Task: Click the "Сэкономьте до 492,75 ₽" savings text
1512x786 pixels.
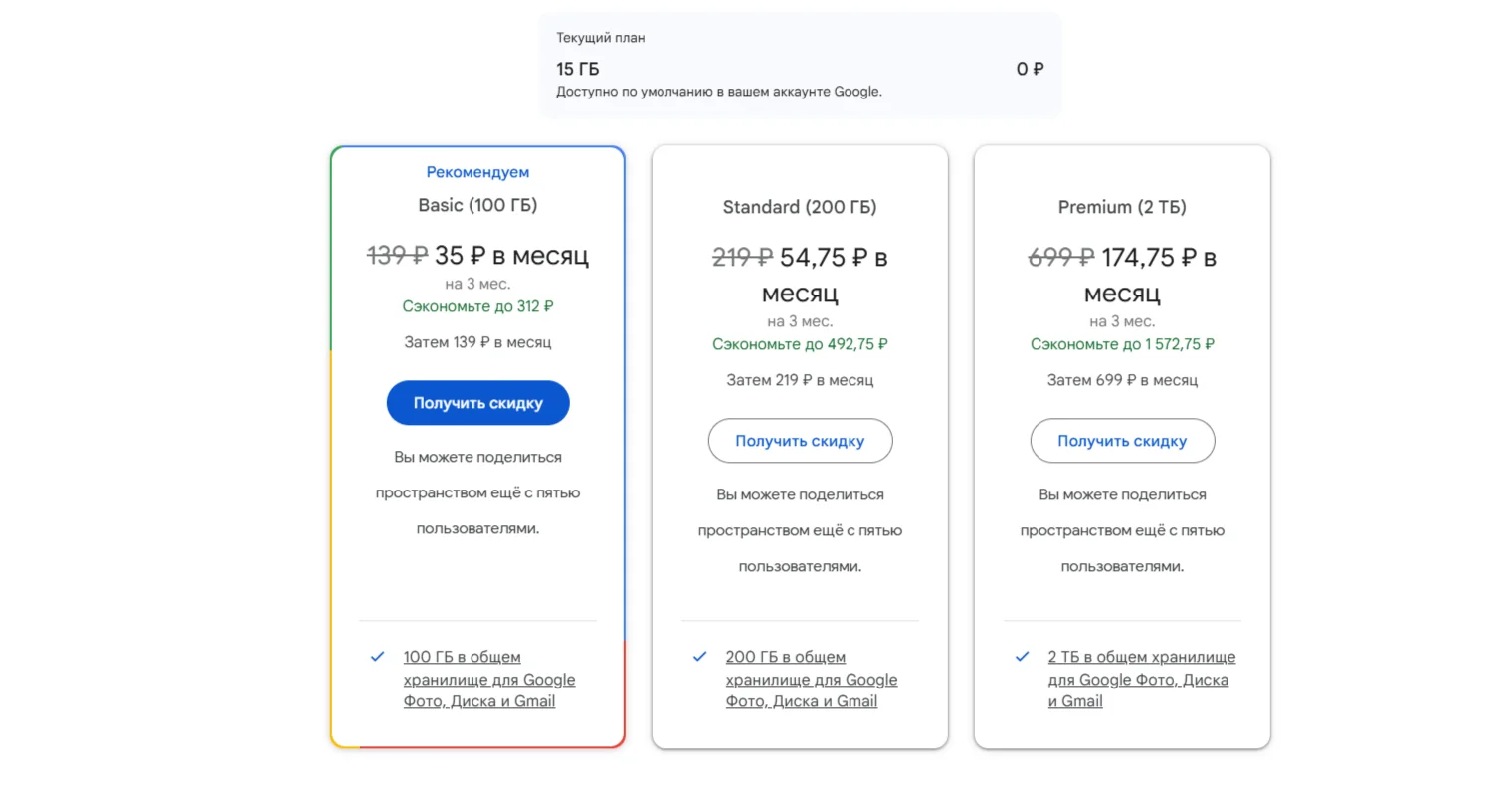Action: pos(800,344)
